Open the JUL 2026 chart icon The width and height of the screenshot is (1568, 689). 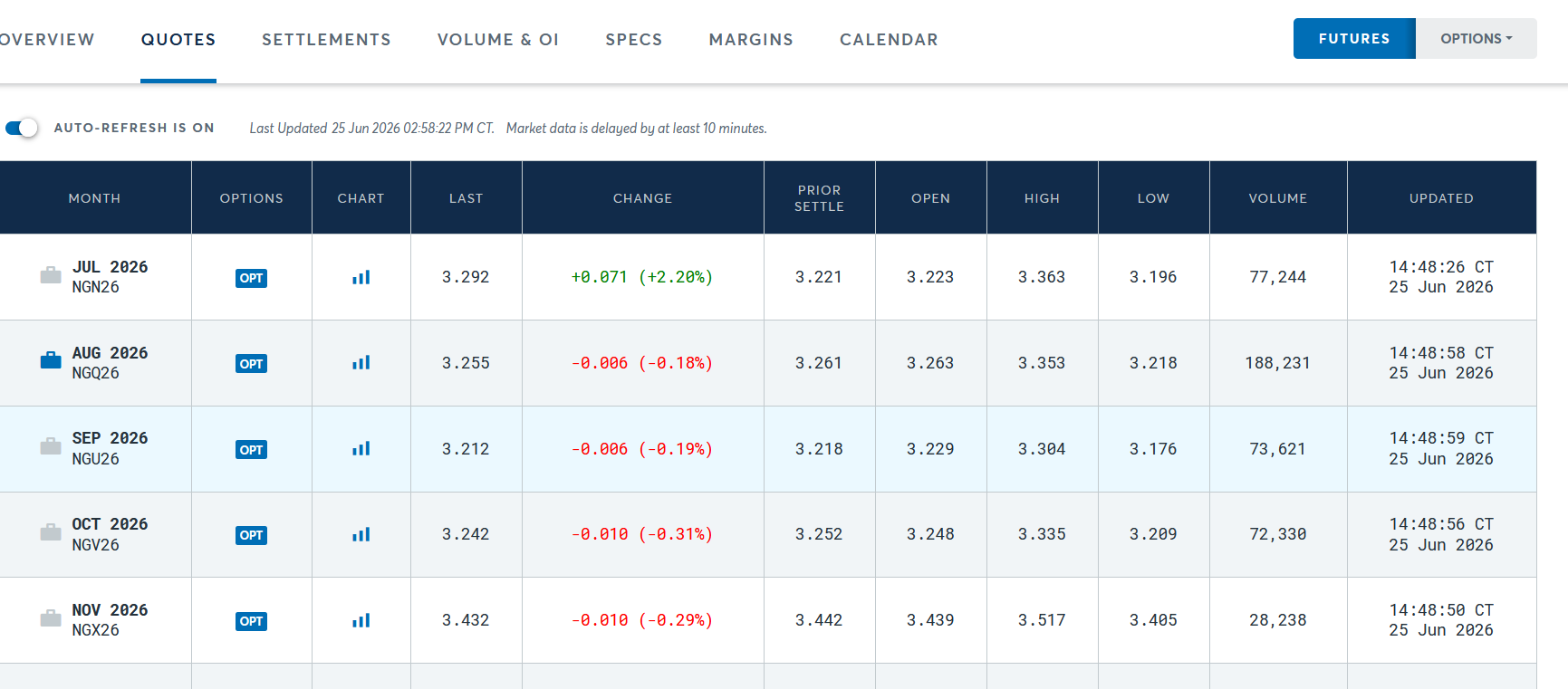point(361,277)
